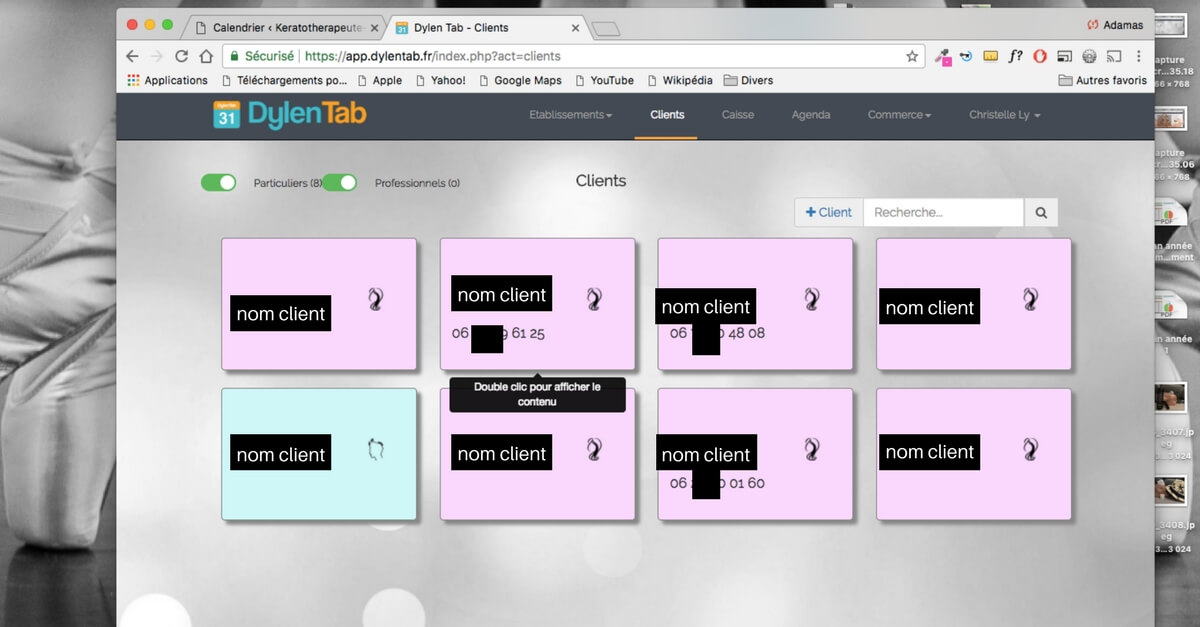Reload the page with the refresh icon
The image size is (1200, 627).
tap(181, 57)
